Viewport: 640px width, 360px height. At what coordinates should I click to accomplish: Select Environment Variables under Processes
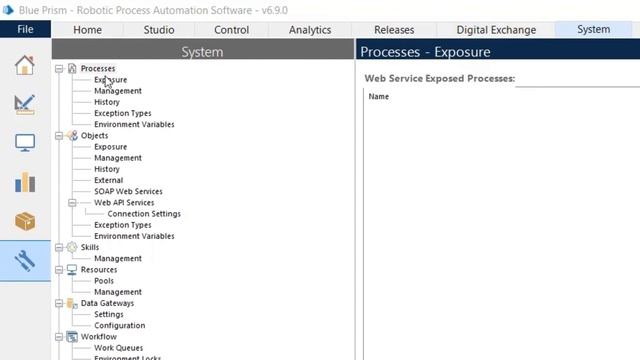[134, 124]
